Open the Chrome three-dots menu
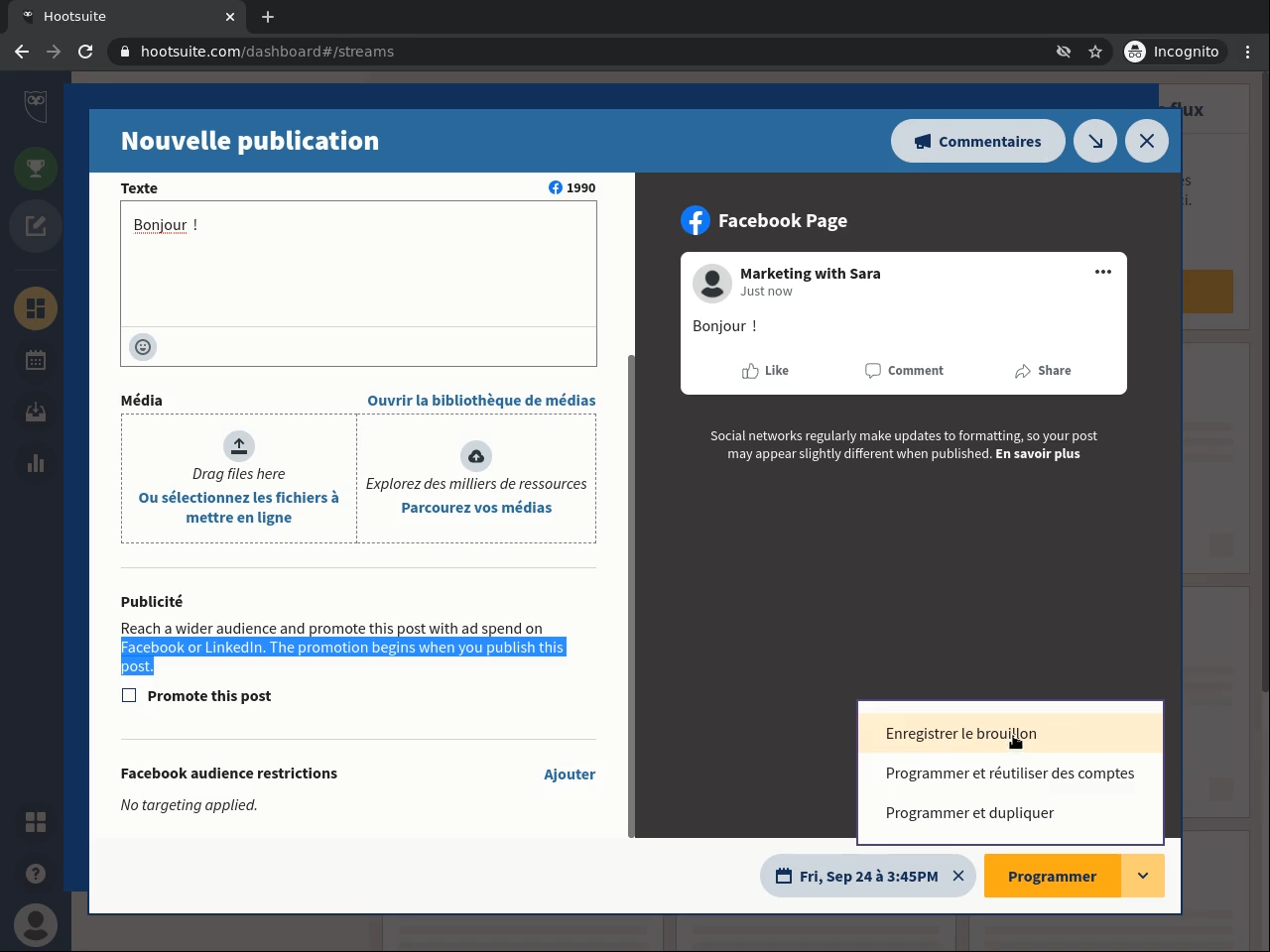Image resolution: width=1270 pixels, height=952 pixels. (1248, 52)
